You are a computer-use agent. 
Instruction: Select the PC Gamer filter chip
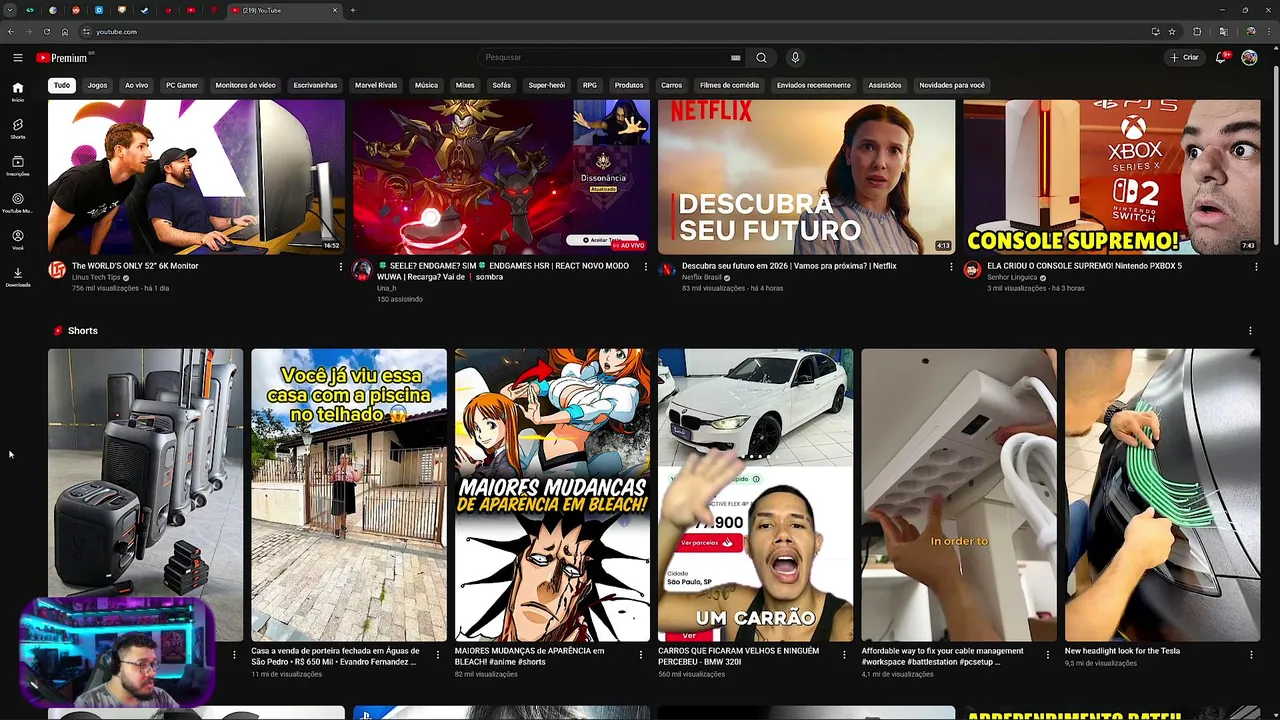[182, 85]
